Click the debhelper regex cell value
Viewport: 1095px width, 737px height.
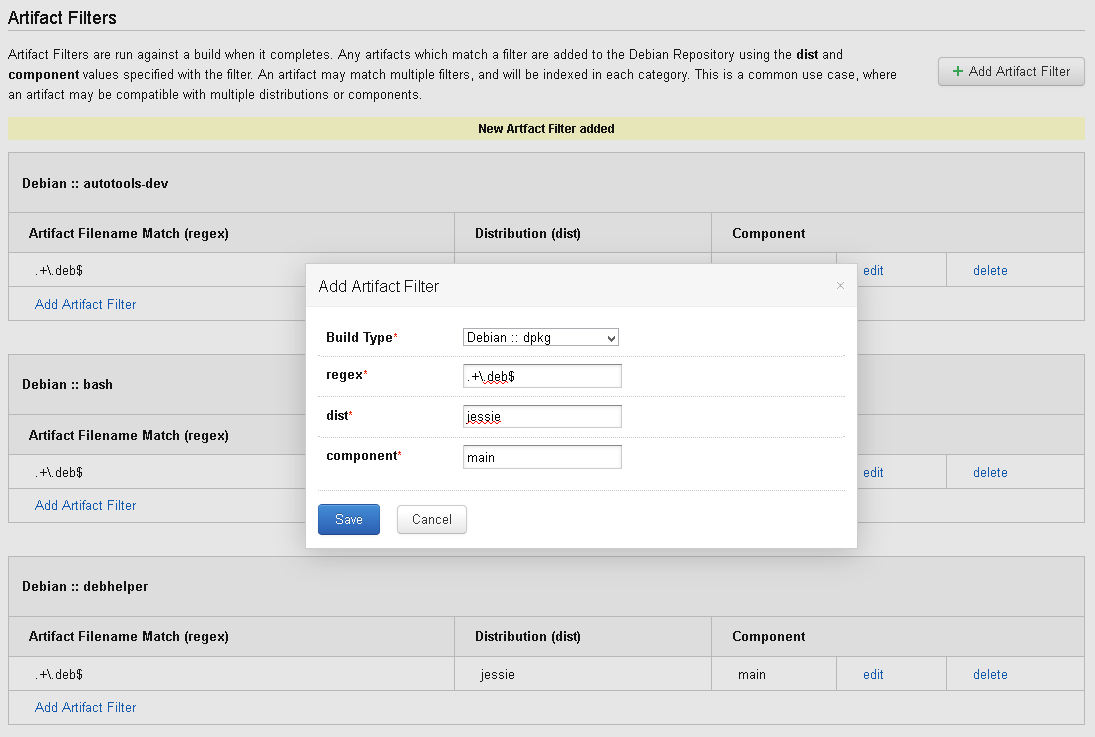tap(59, 674)
